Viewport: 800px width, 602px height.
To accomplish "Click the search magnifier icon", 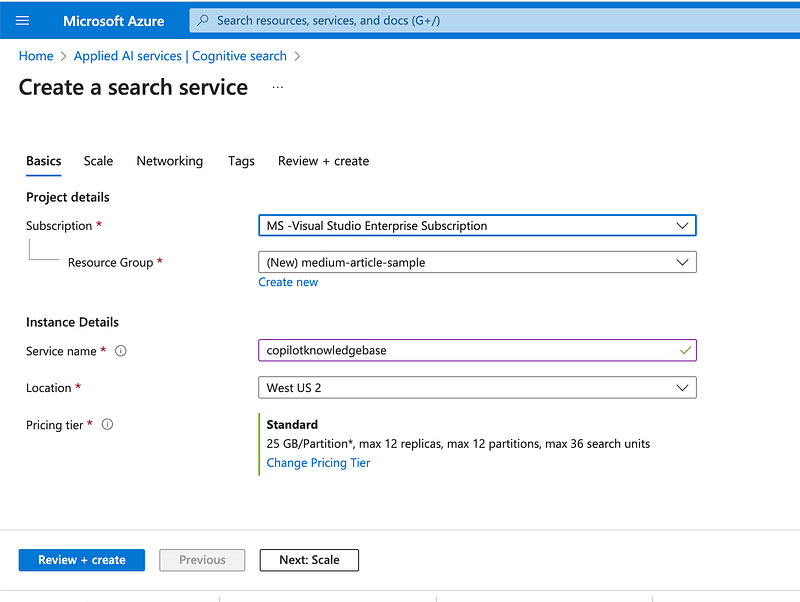I will (203, 20).
